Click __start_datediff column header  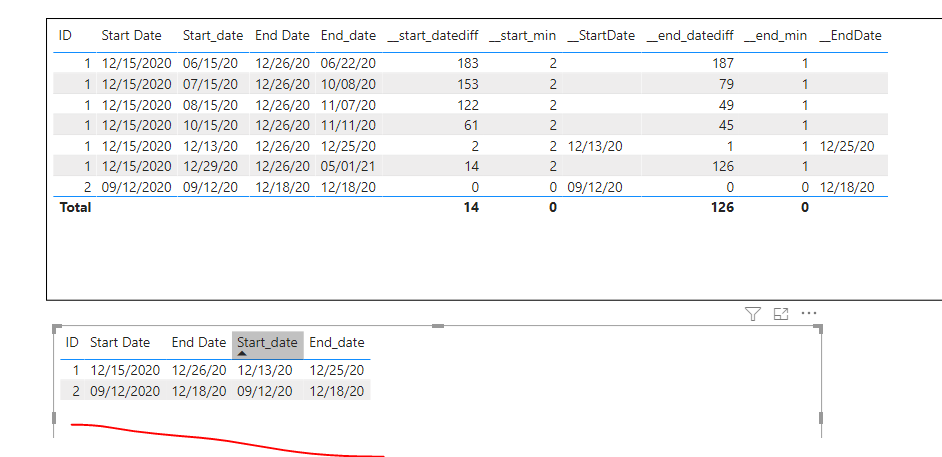433,35
